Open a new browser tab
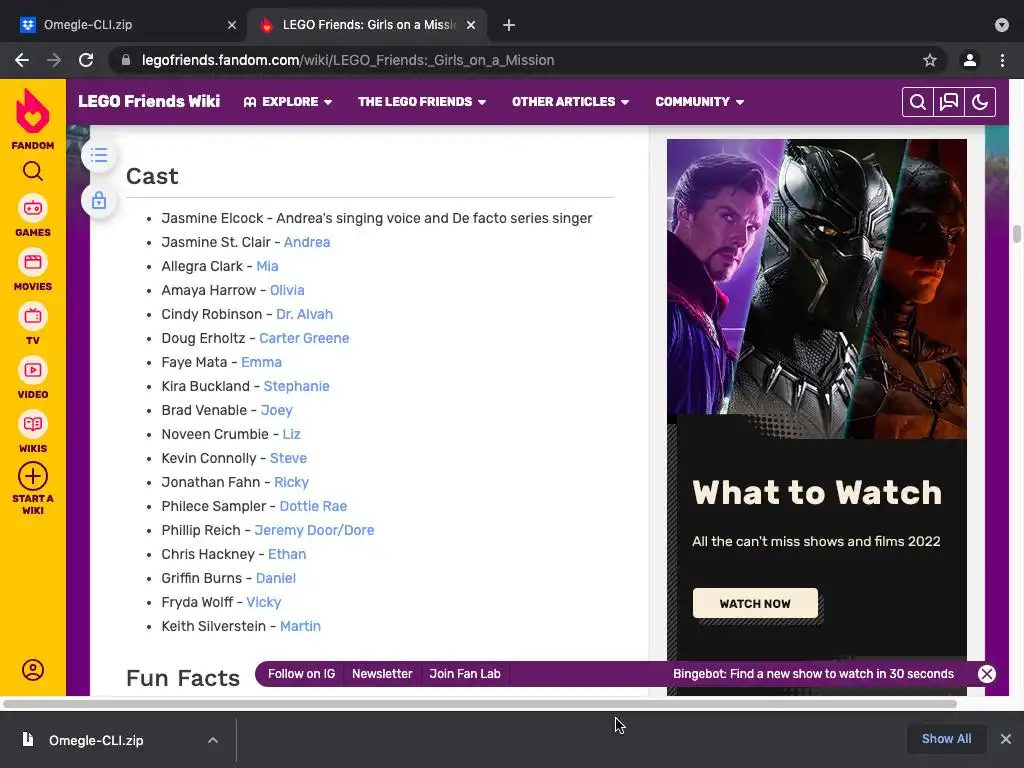 pos(509,25)
